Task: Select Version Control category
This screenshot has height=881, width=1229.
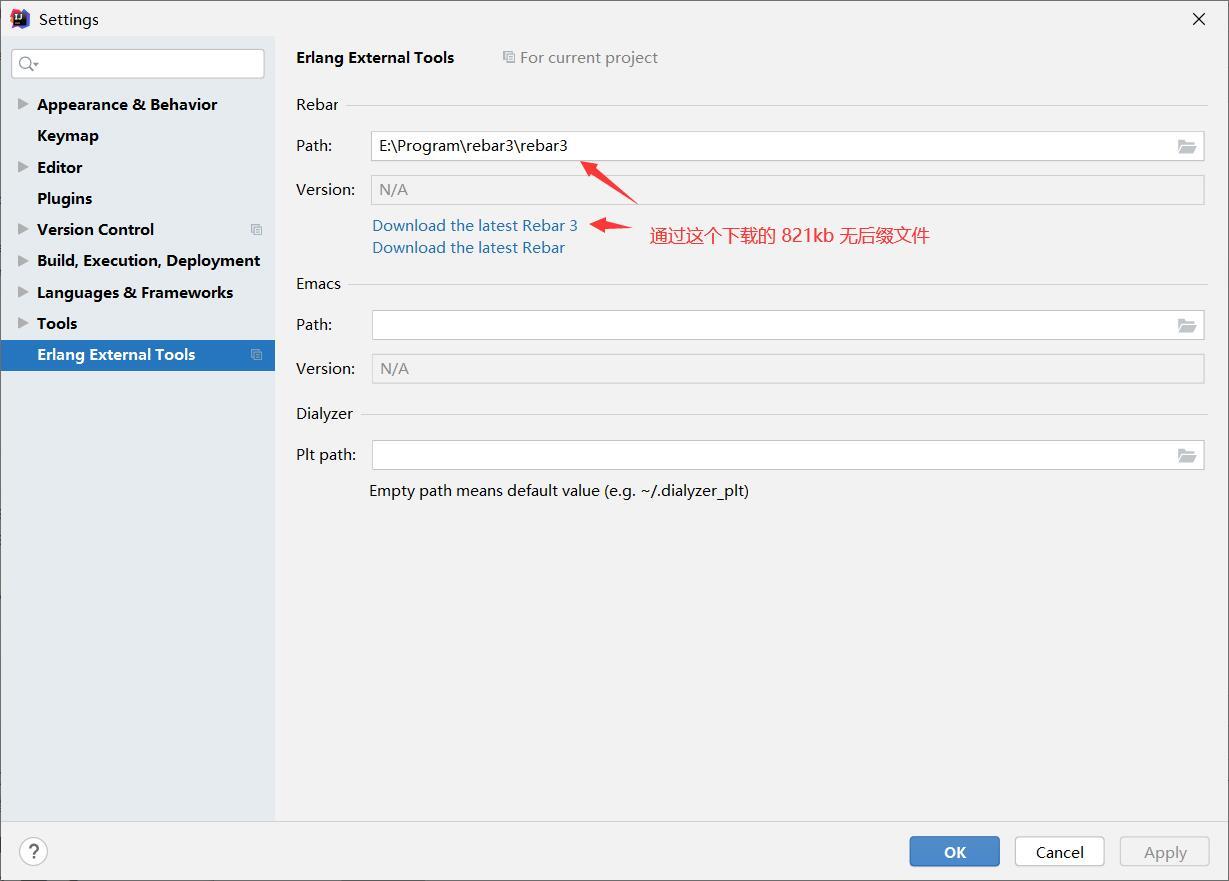Action: click(x=95, y=229)
